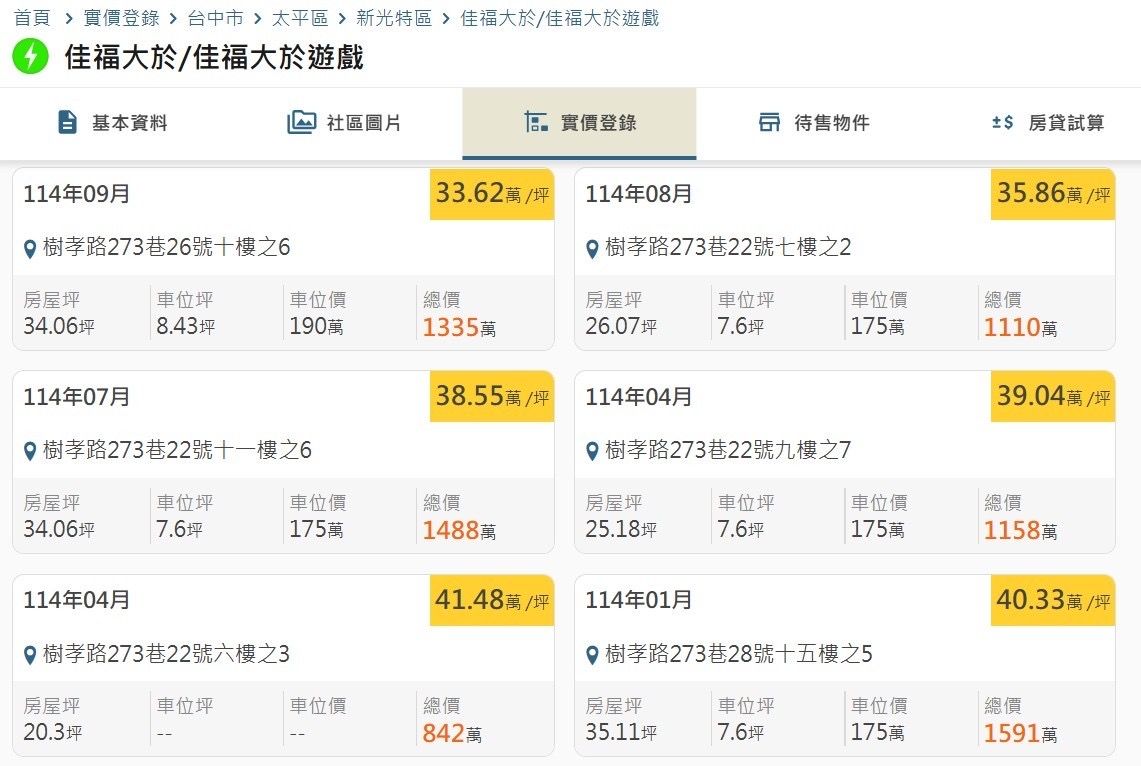Select the 41.48萬/坪 price badge
The width and height of the screenshot is (1141, 766).
click(492, 600)
